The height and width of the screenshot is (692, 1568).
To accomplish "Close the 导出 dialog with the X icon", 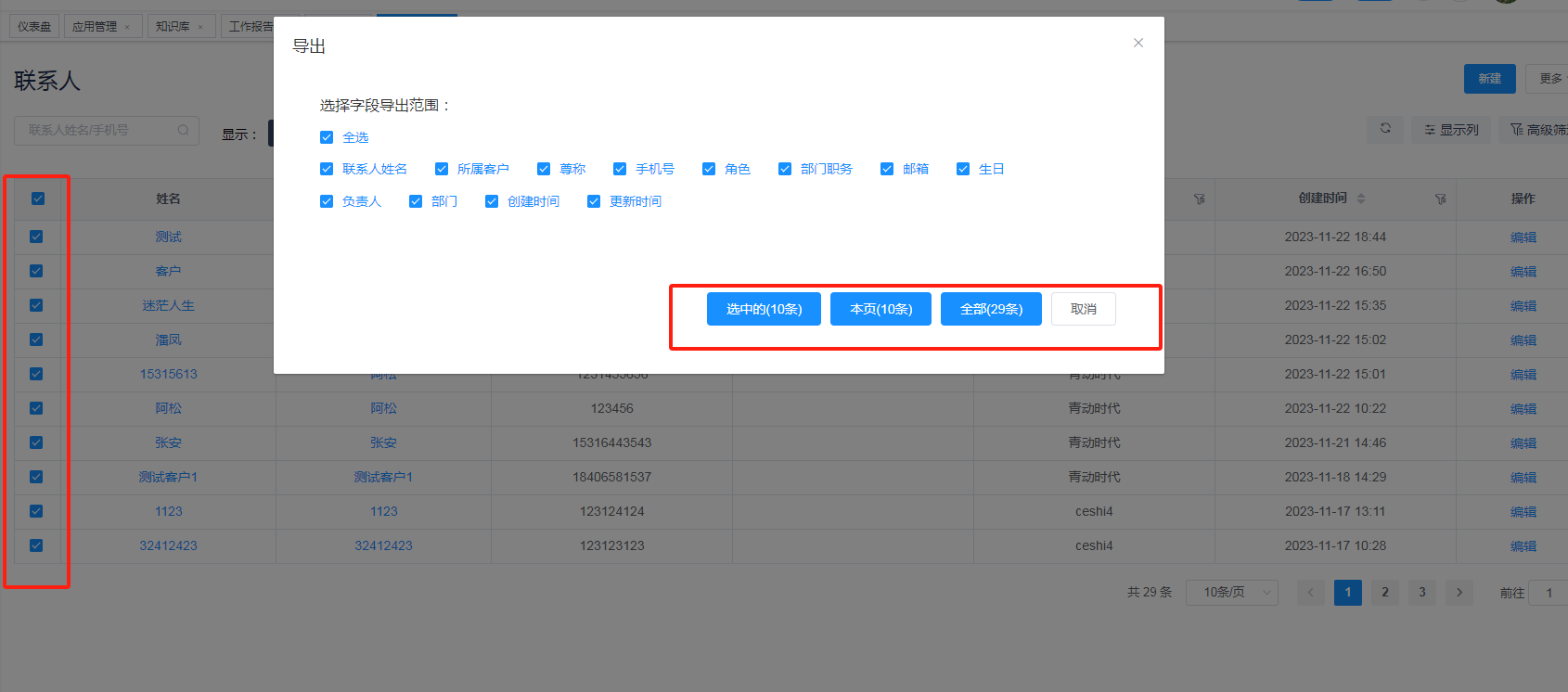I will tap(1137, 43).
